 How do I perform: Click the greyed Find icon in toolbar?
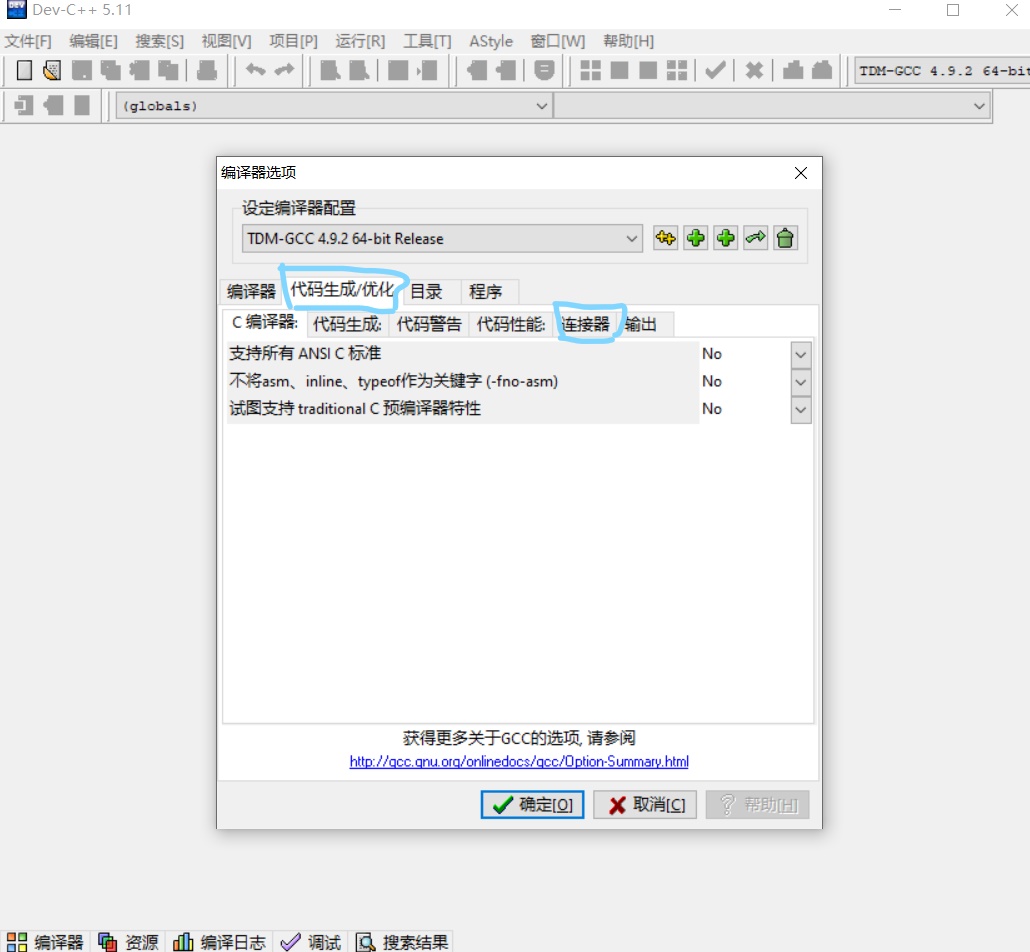pyautogui.click(x=330, y=70)
